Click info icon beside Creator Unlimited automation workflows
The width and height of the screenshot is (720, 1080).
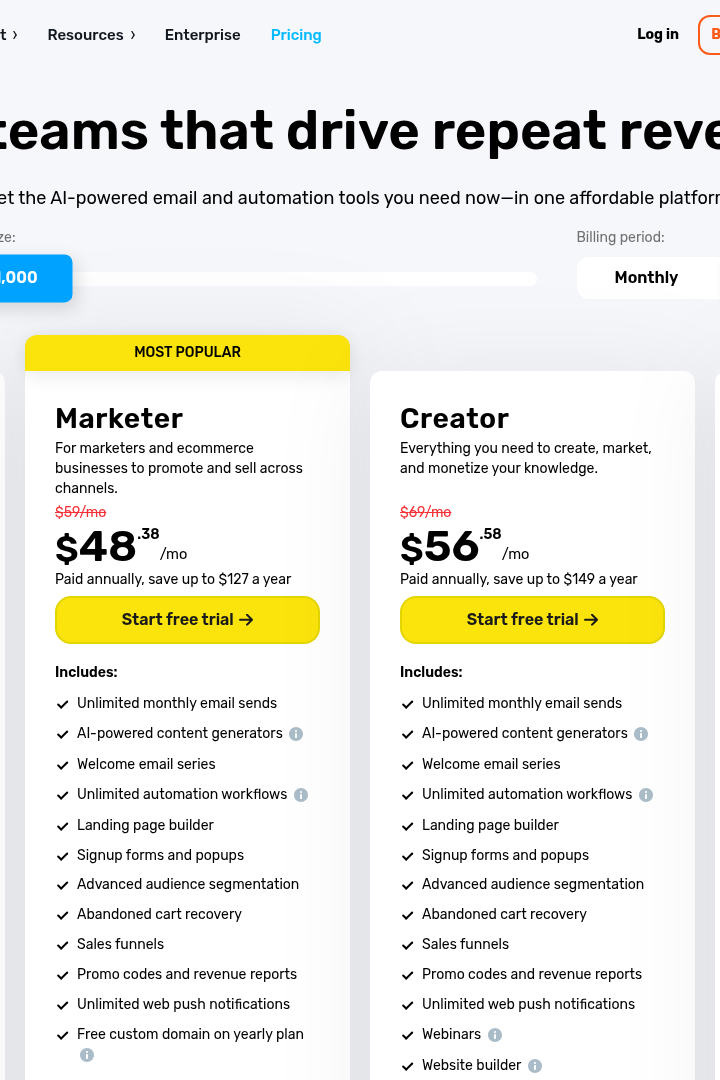click(x=646, y=795)
